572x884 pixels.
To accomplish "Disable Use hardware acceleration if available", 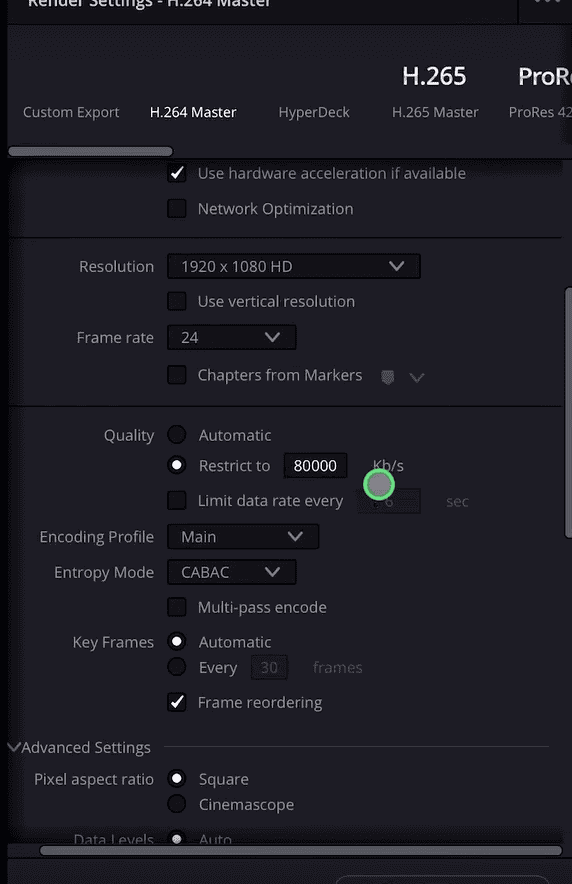I will (x=177, y=173).
